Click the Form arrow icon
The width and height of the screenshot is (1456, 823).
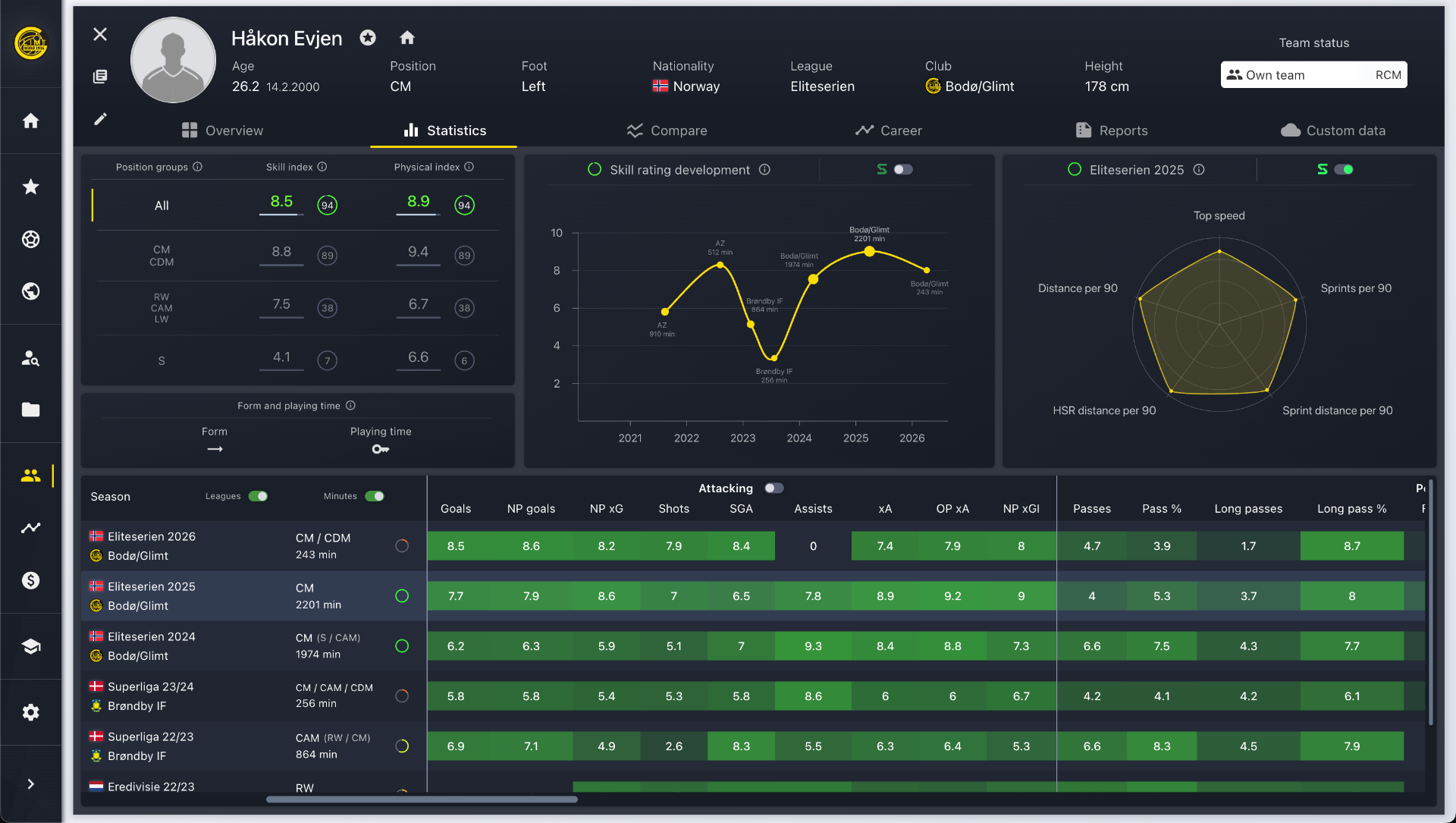tap(215, 450)
